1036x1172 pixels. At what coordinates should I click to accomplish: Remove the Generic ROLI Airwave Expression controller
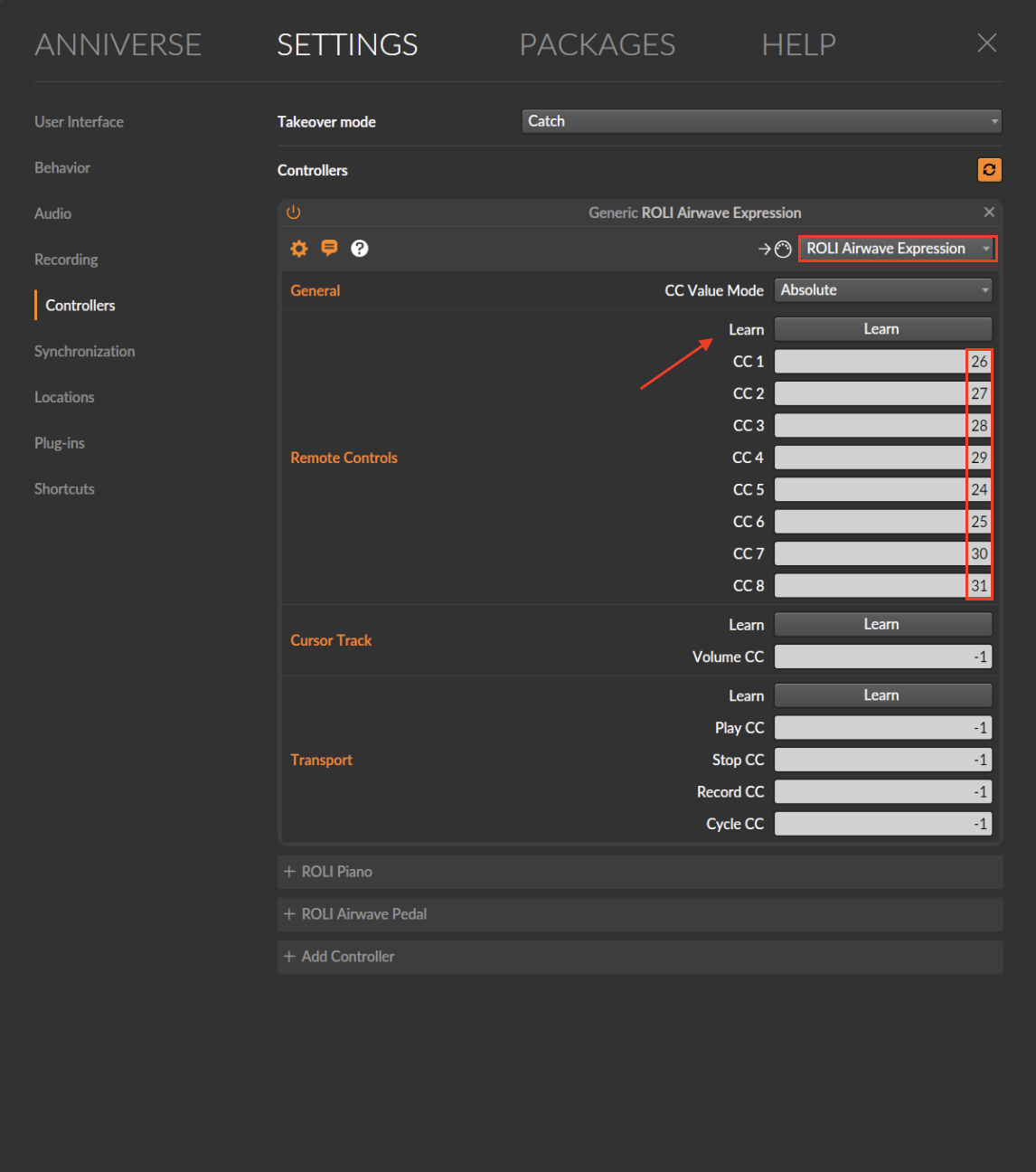(x=989, y=212)
